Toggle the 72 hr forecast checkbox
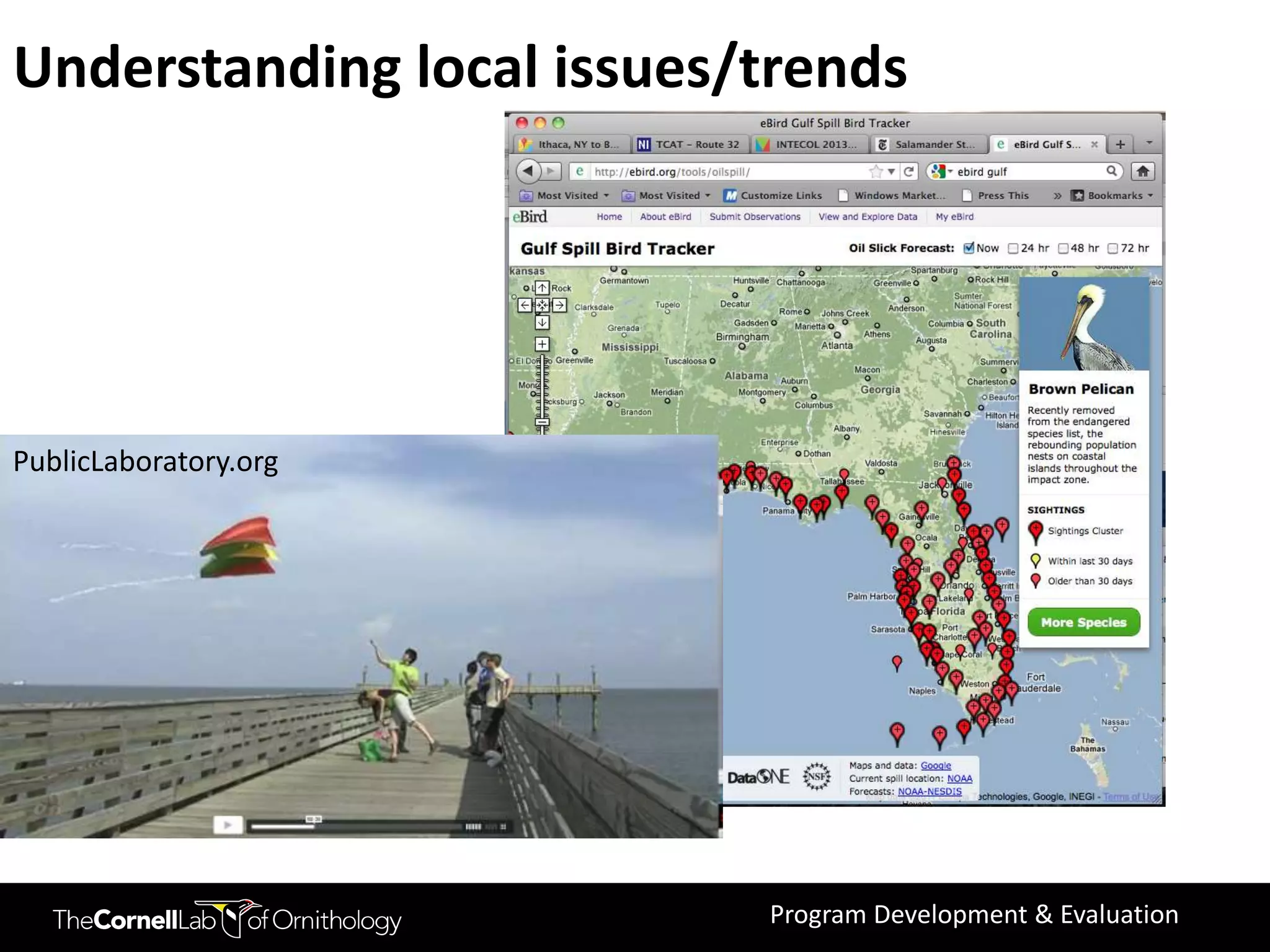 1112,249
